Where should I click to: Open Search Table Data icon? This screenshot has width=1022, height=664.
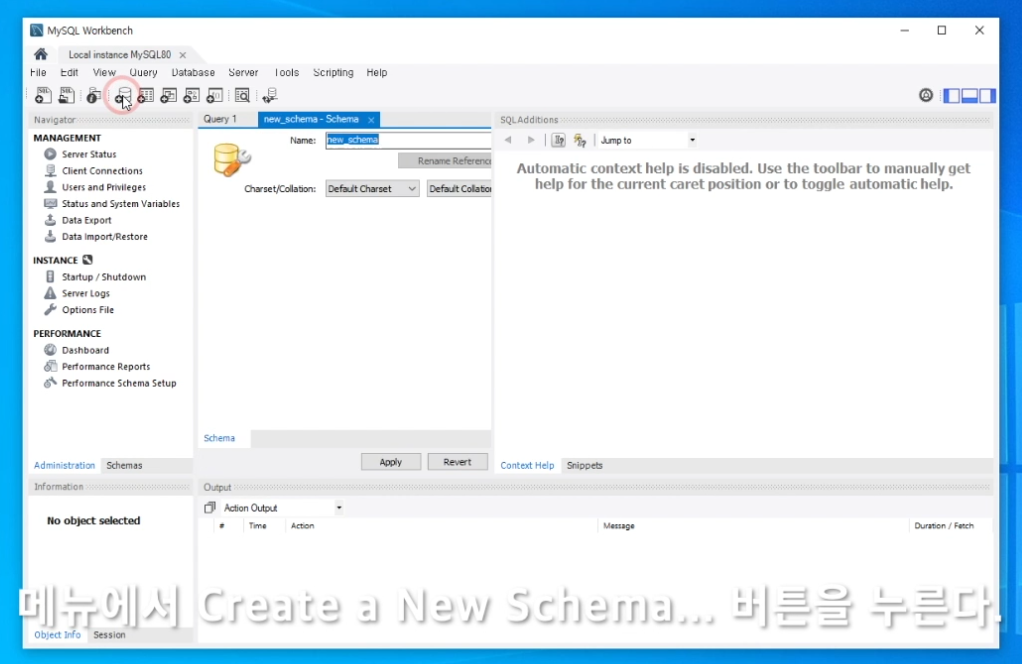(242, 96)
